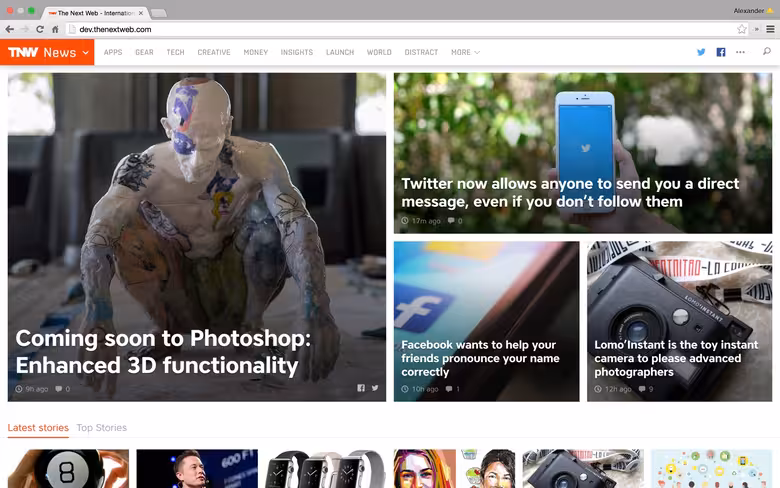Open TNW's Facebook icon in the navbar
The width and height of the screenshot is (780, 488).
720,52
